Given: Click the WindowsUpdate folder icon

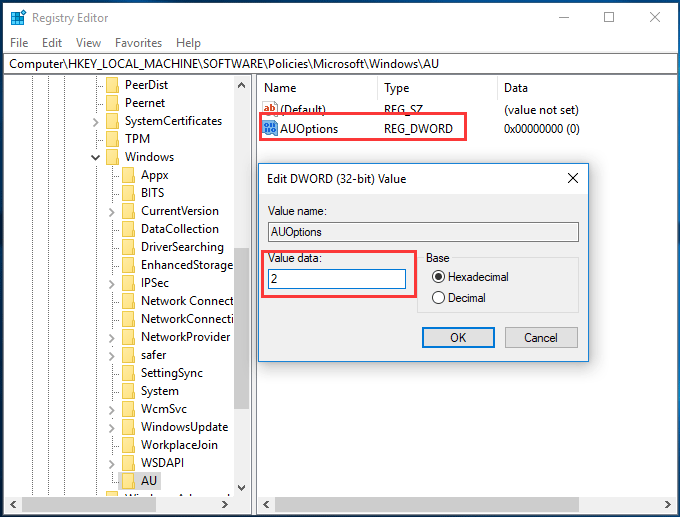Looking at the screenshot, I should 128,427.
